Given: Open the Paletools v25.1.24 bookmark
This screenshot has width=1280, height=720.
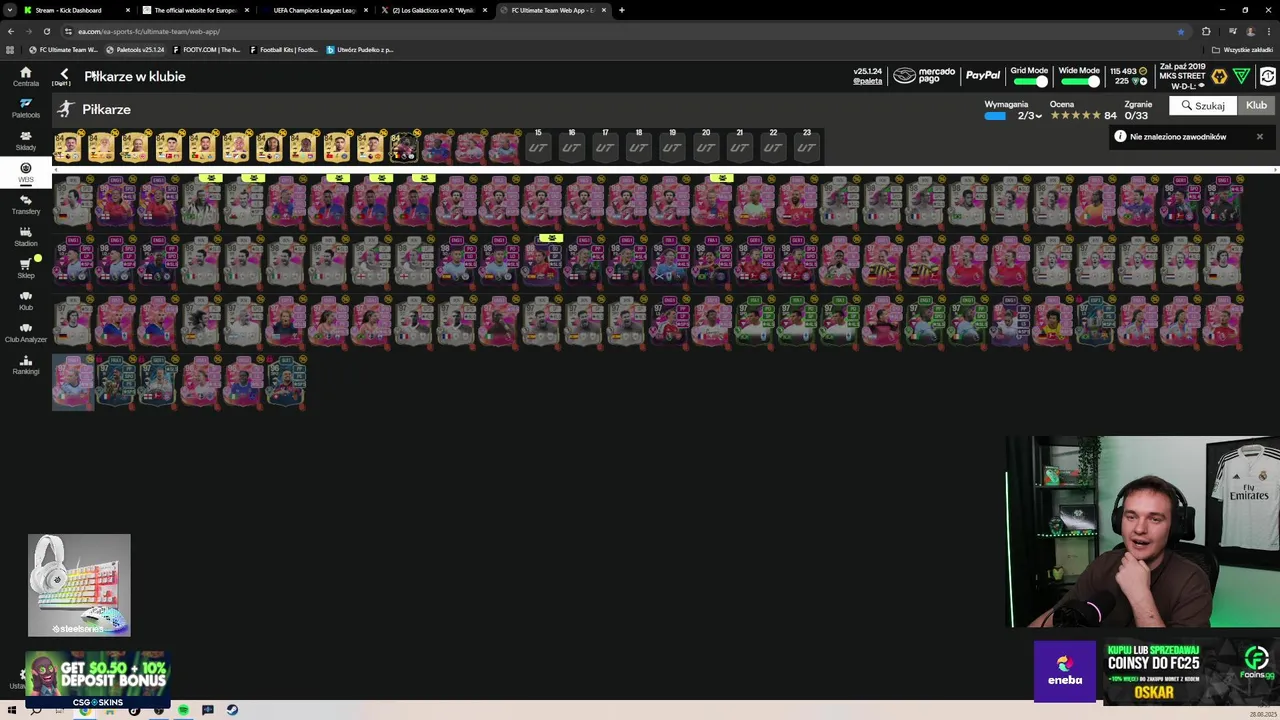Looking at the screenshot, I should [134, 49].
